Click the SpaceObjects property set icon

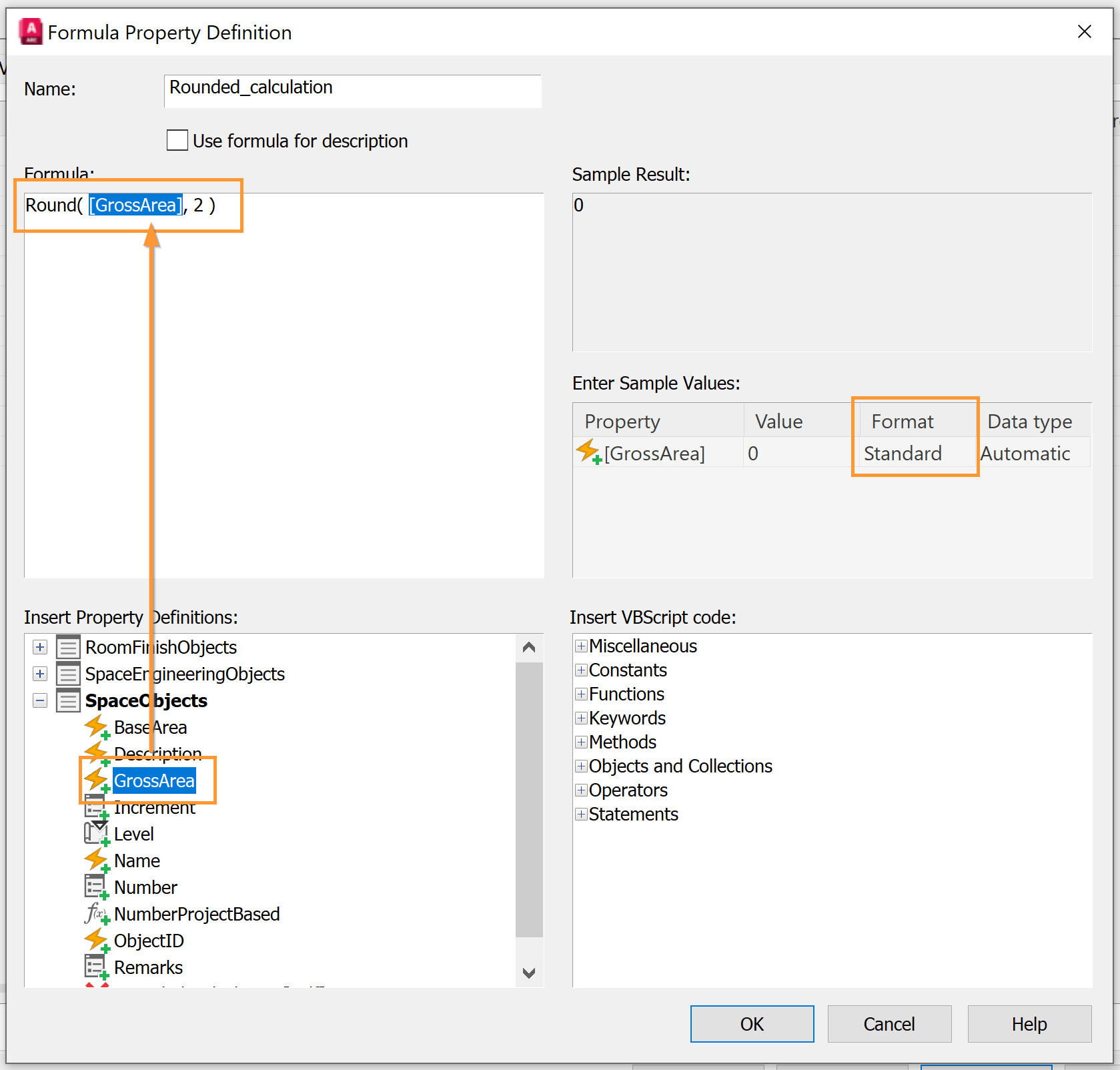click(x=68, y=700)
